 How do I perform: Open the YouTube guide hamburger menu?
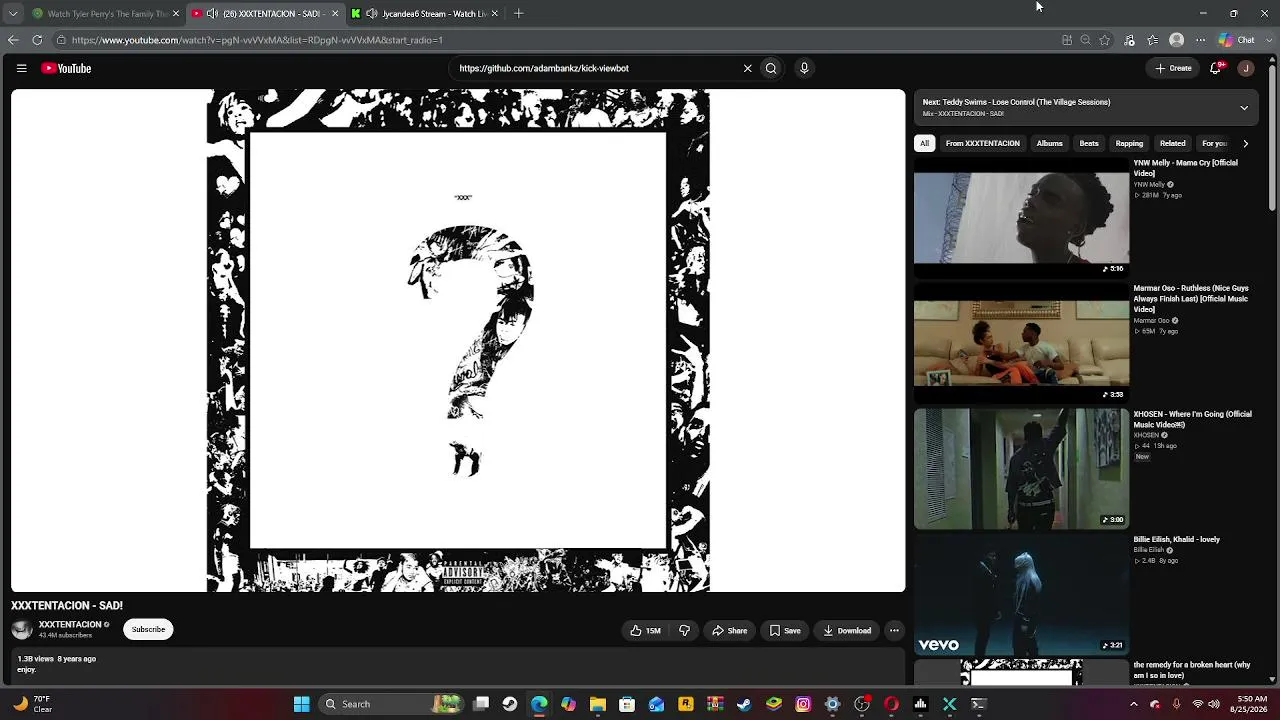[21, 68]
